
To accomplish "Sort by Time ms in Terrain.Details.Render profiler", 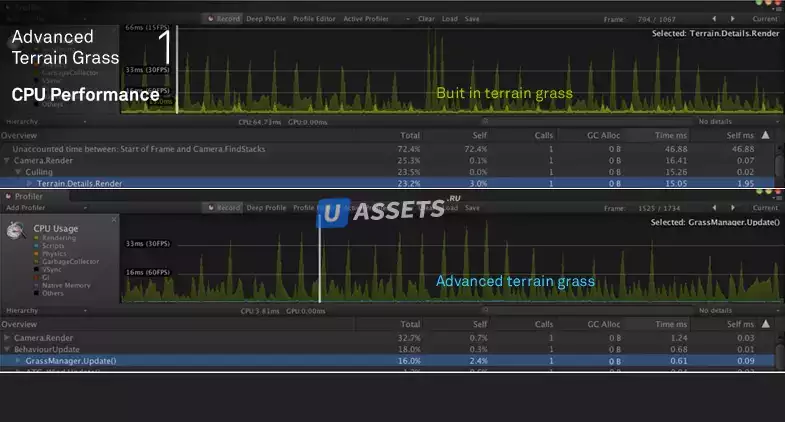I will pyautogui.click(x=671, y=135).
